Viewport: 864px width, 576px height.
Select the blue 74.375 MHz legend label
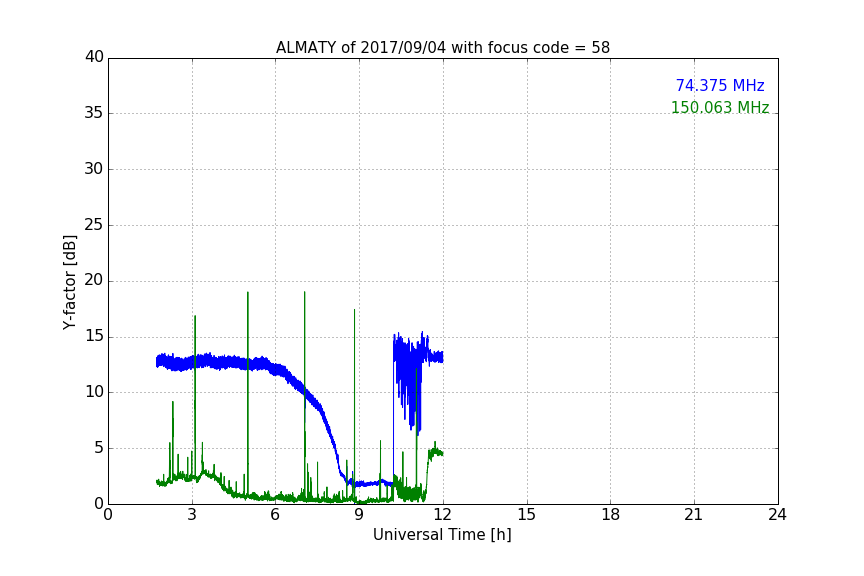720,85
